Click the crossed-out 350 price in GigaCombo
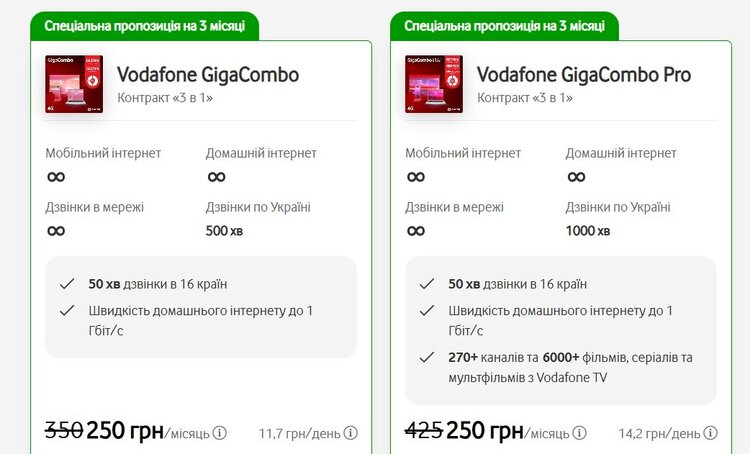This screenshot has width=750, height=454. 65,431
